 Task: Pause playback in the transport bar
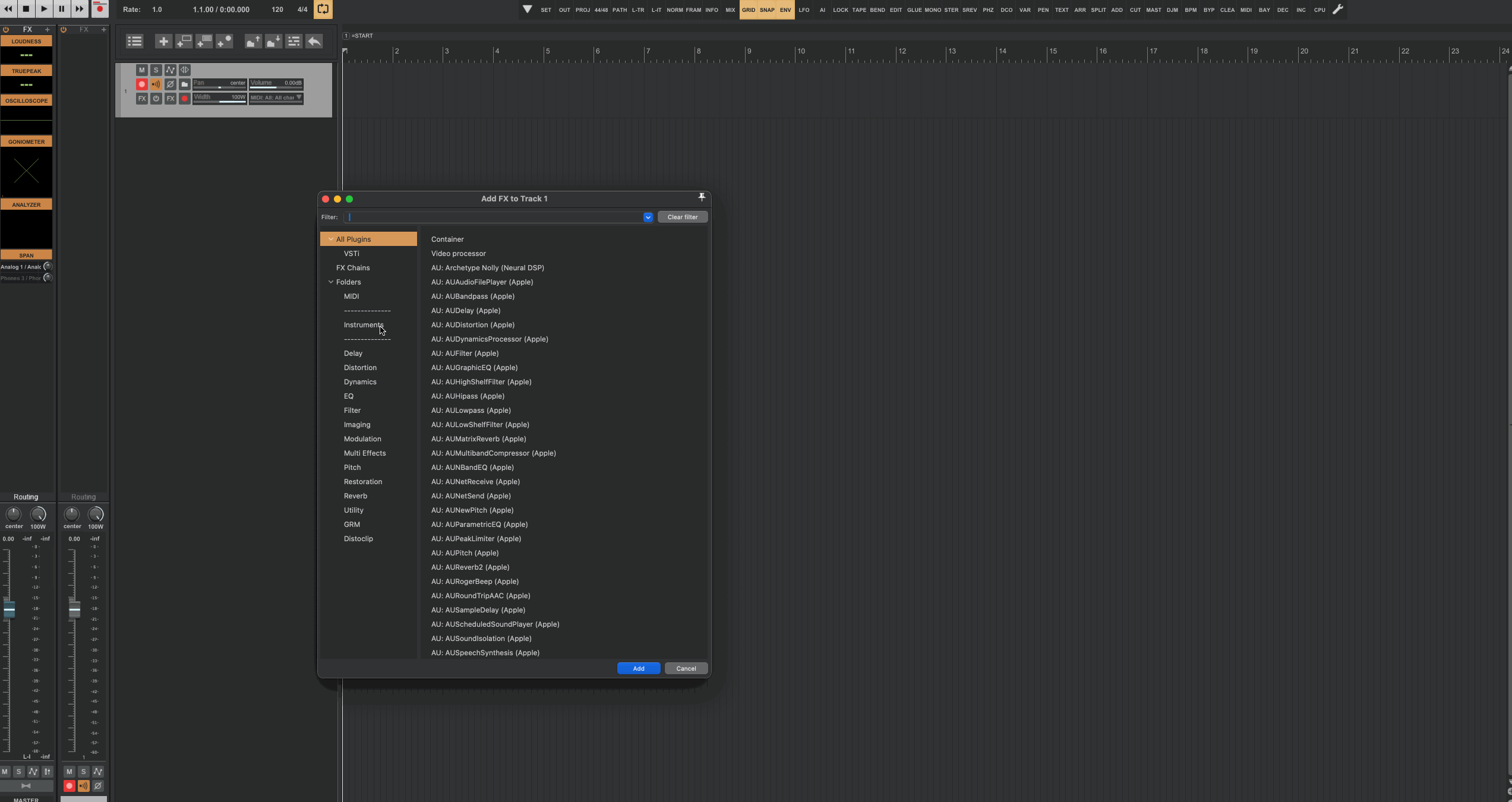(62, 9)
